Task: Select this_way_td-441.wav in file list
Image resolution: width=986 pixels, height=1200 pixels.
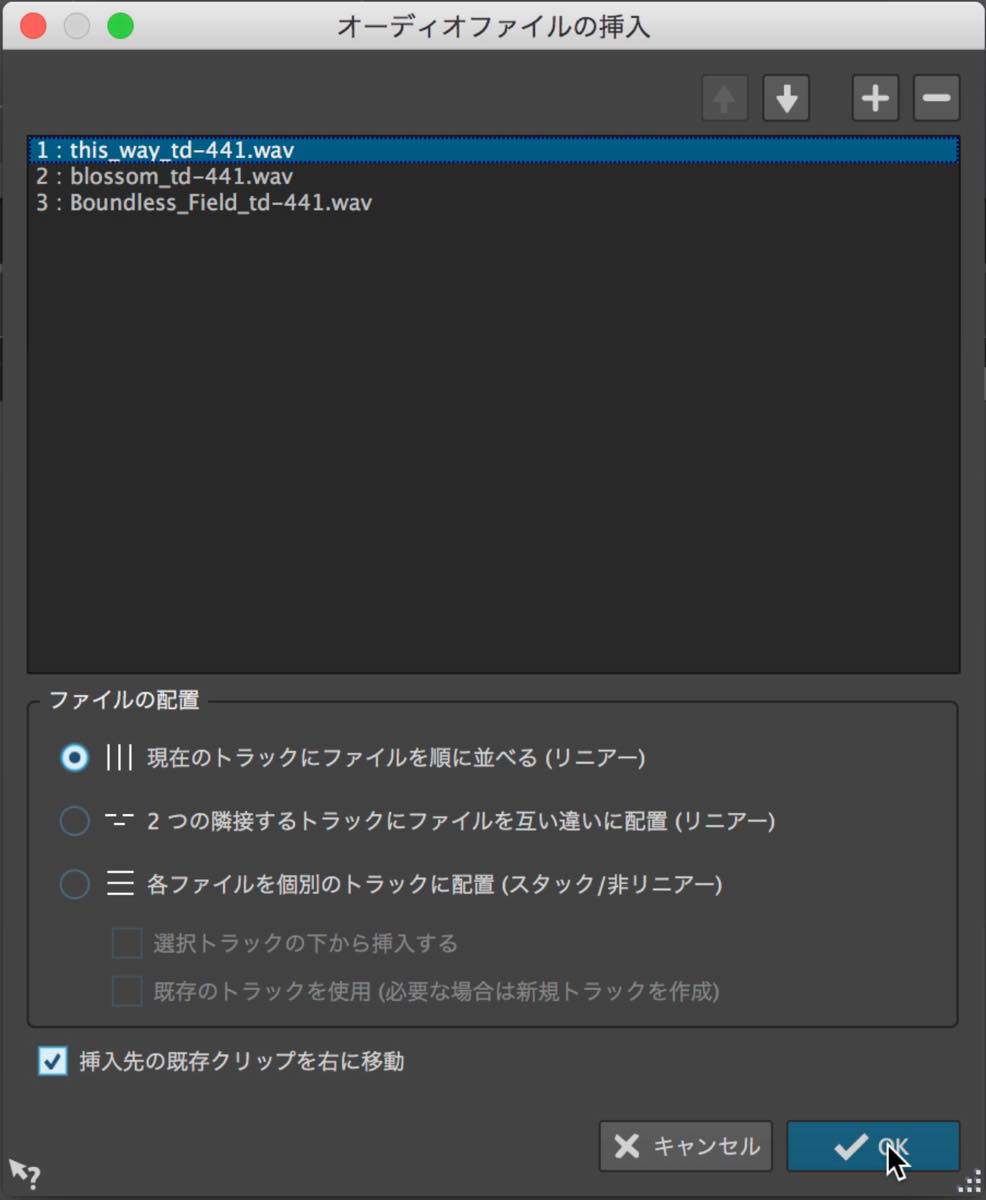Action: 493,150
